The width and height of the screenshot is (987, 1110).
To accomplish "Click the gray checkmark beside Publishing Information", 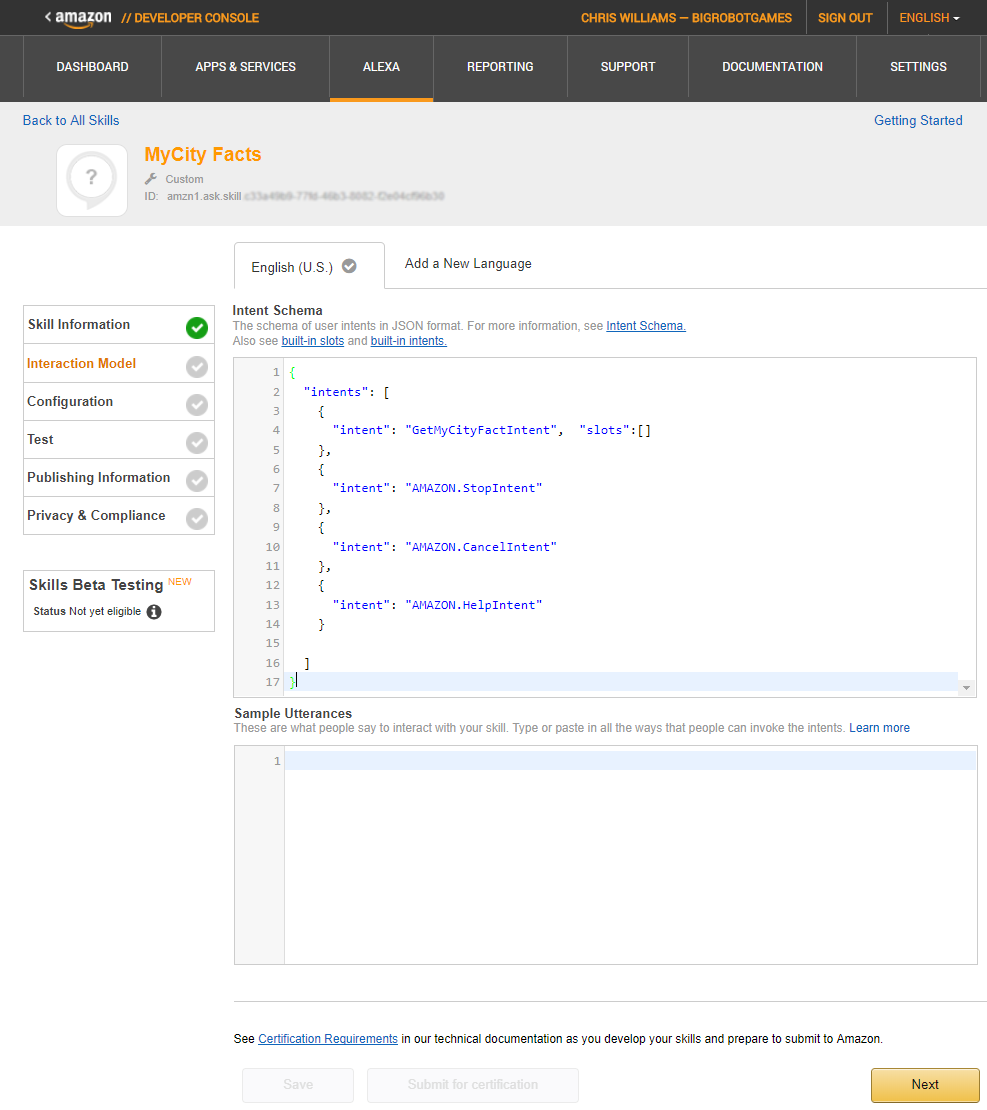I will click(x=197, y=480).
